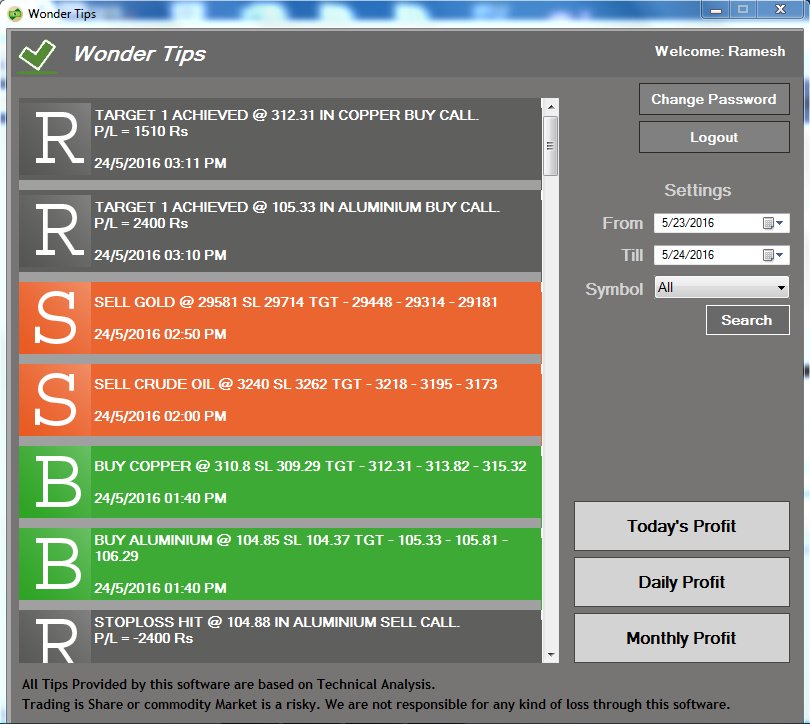Viewport: 810px width, 724px height.
Task: Click the technical analysis disclaimer line
Action: (x=228, y=685)
